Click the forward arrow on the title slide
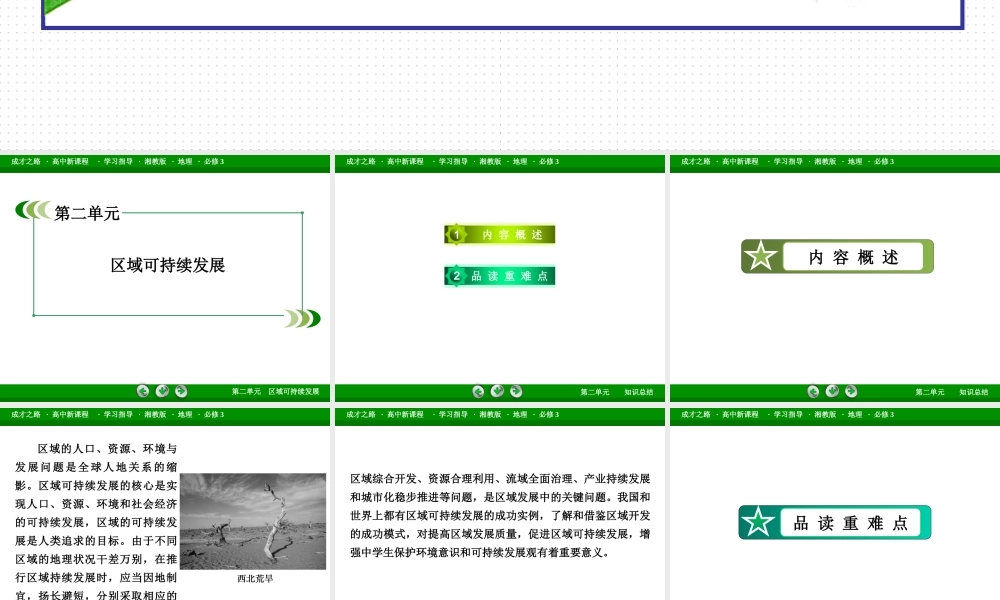Viewport: 1000px width, 600px height. coord(180,390)
